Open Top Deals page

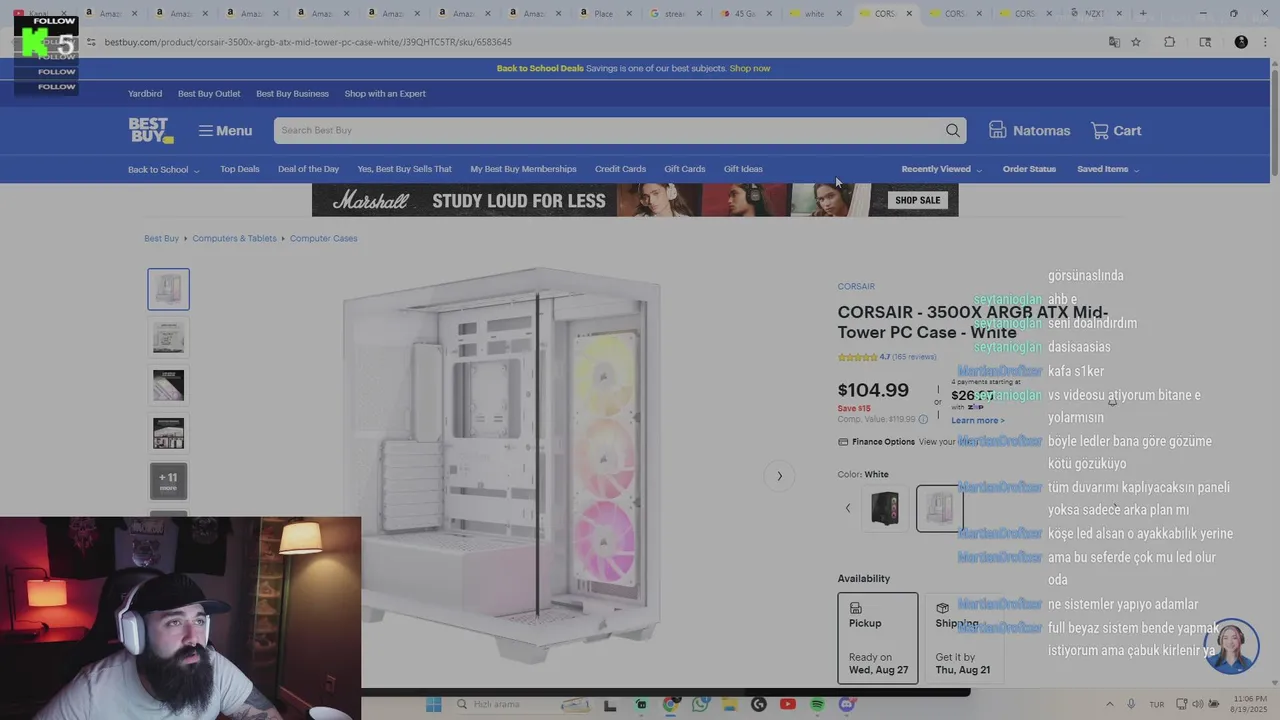pyautogui.click(x=240, y=169)
